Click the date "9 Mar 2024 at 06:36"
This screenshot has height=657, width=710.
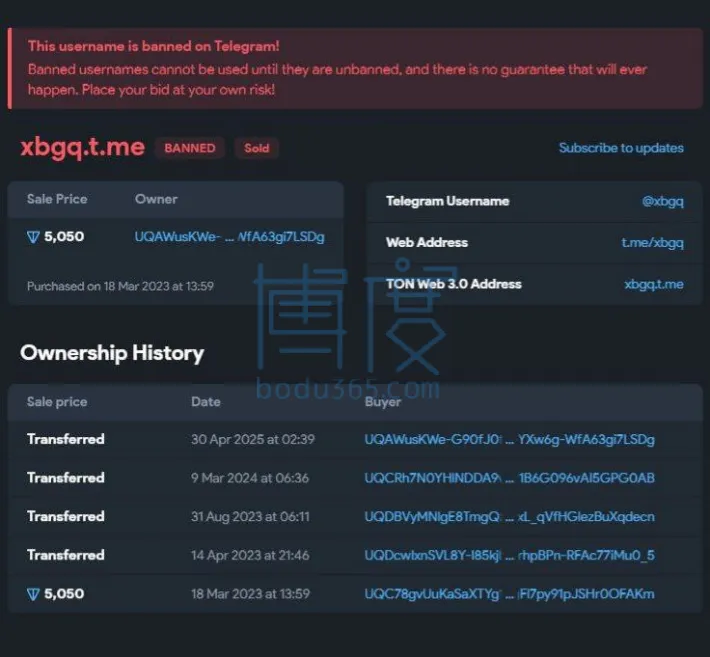[250, 478]
